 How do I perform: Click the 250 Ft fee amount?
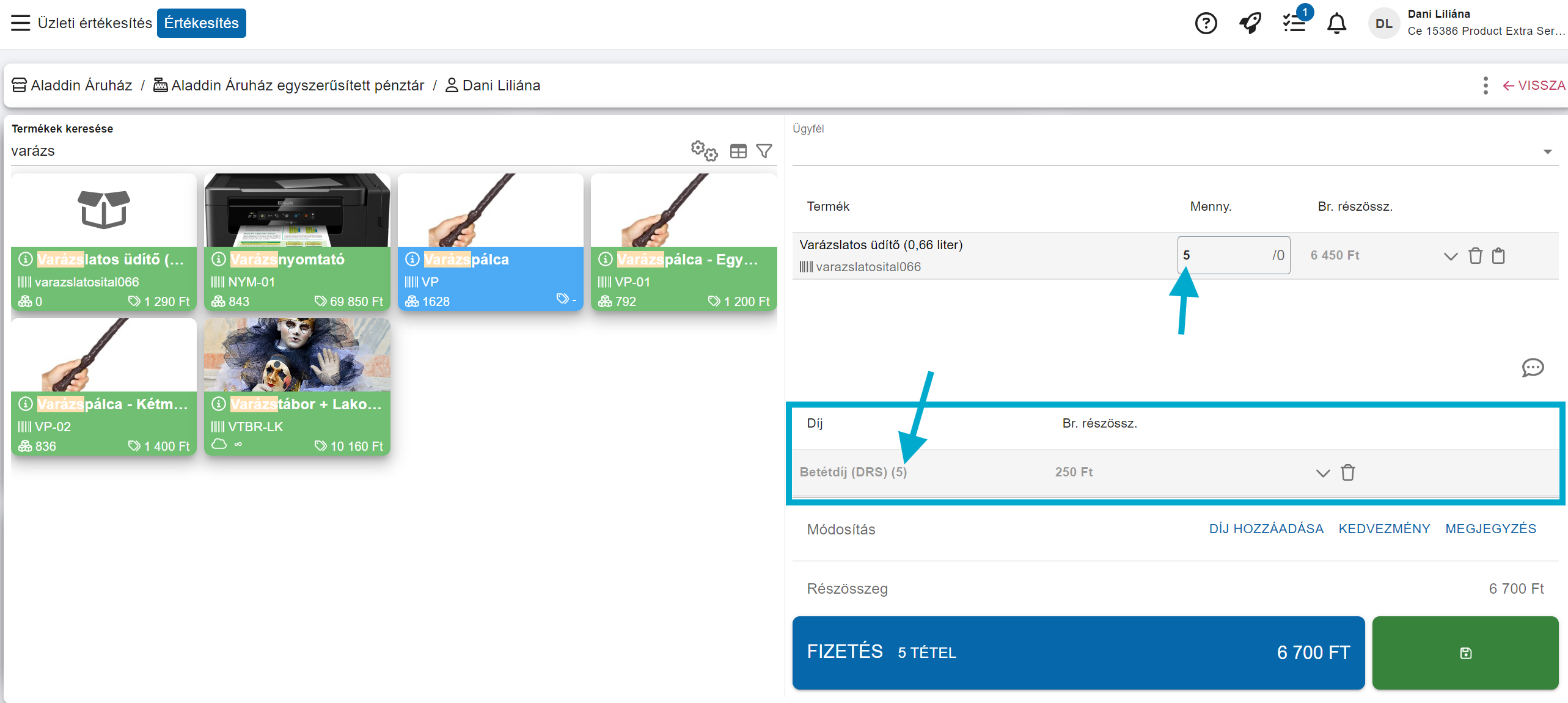pyautogui.click(x=1074, y=472)
